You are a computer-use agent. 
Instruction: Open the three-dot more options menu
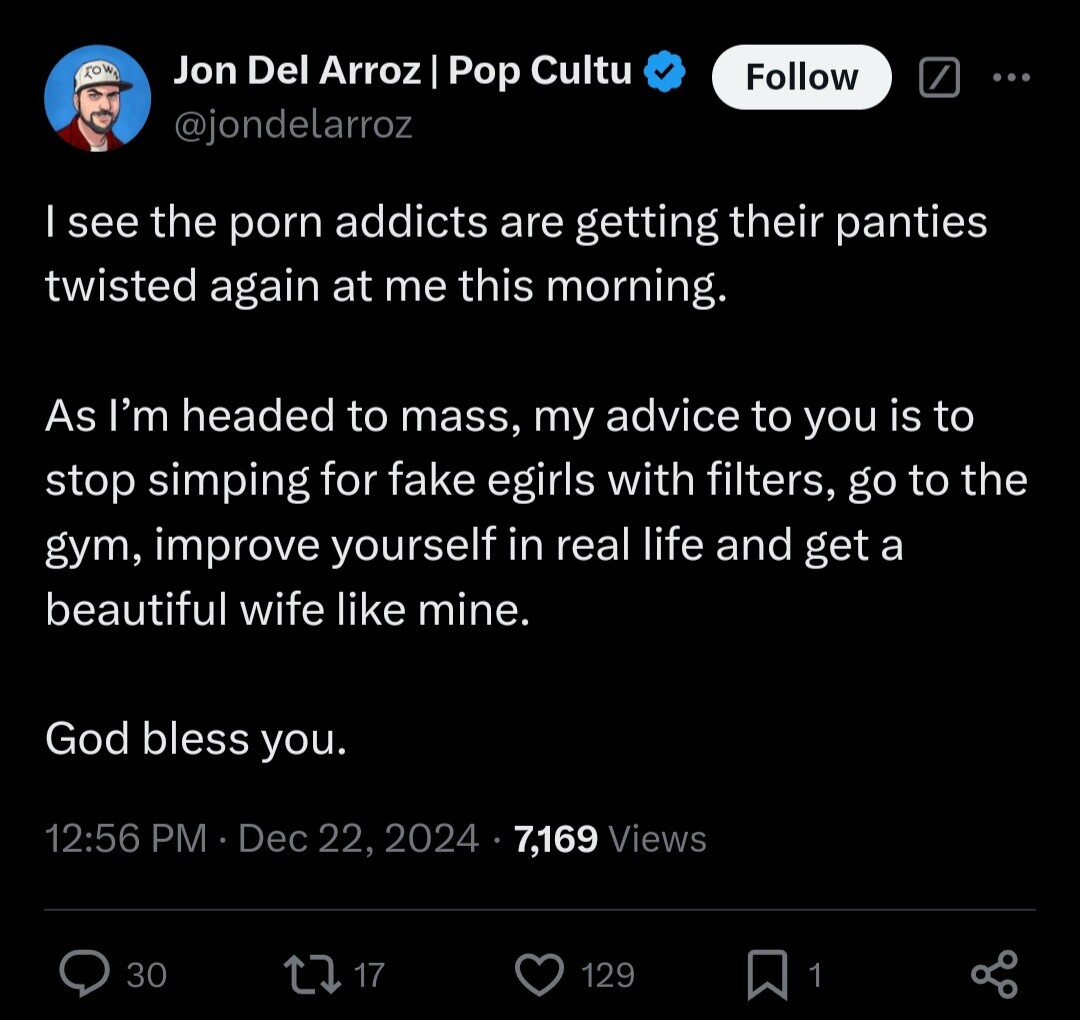[x=1011, y=77]
